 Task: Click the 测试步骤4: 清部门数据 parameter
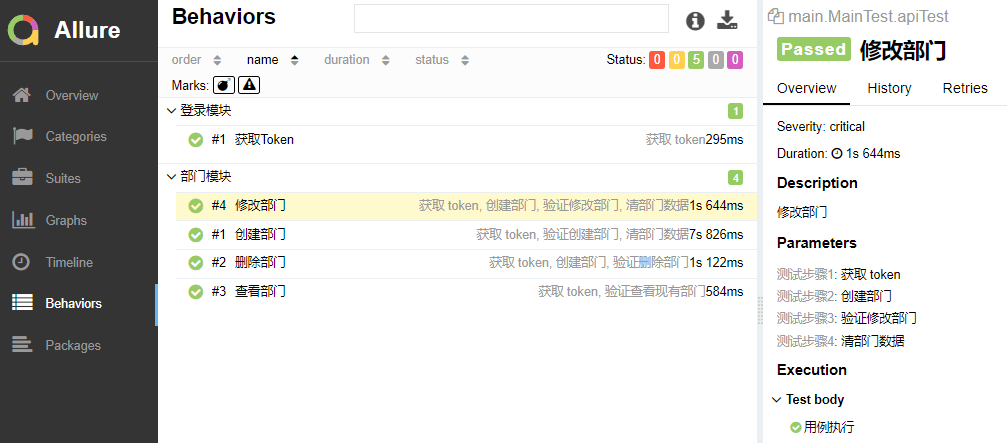841,342
